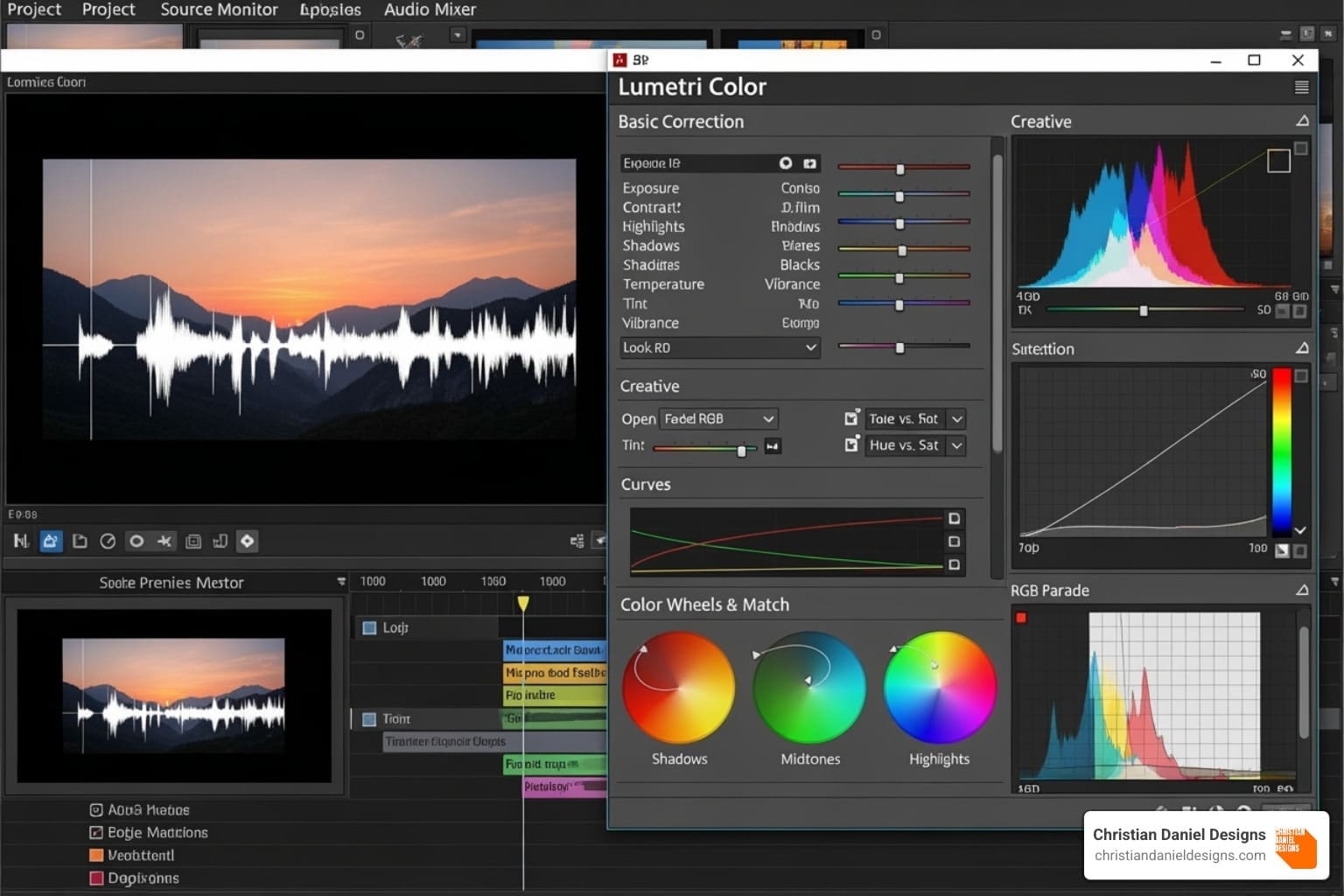1344x896 pixels.
Task: Click the highlighted blue icon in monitor toolbar
Action: (51, 542)
